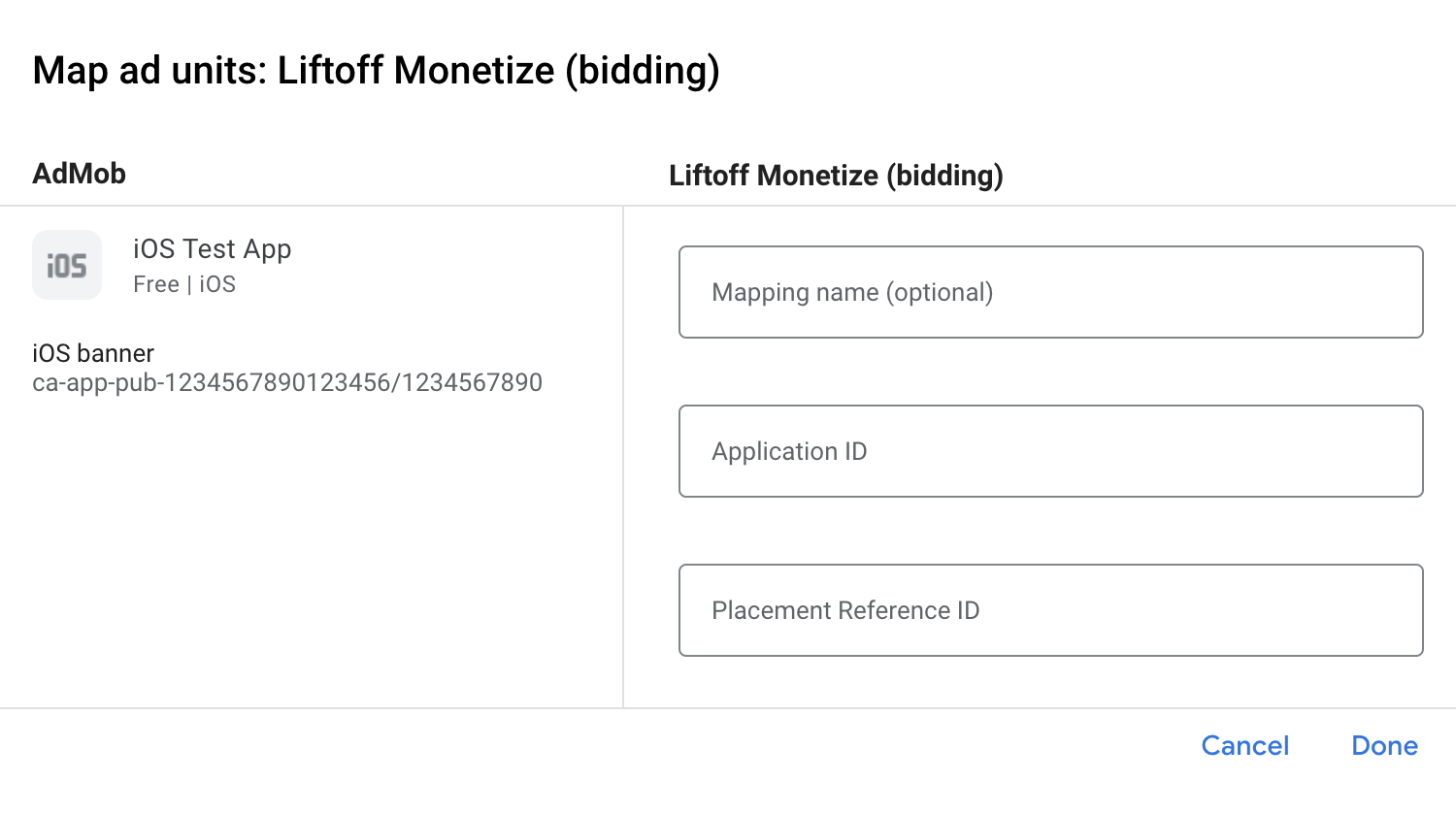Image resolution: width=1456 pixels, height=813 pixels.
Task: Focus the Placement Reference ID input
Action: point(1050,610)
